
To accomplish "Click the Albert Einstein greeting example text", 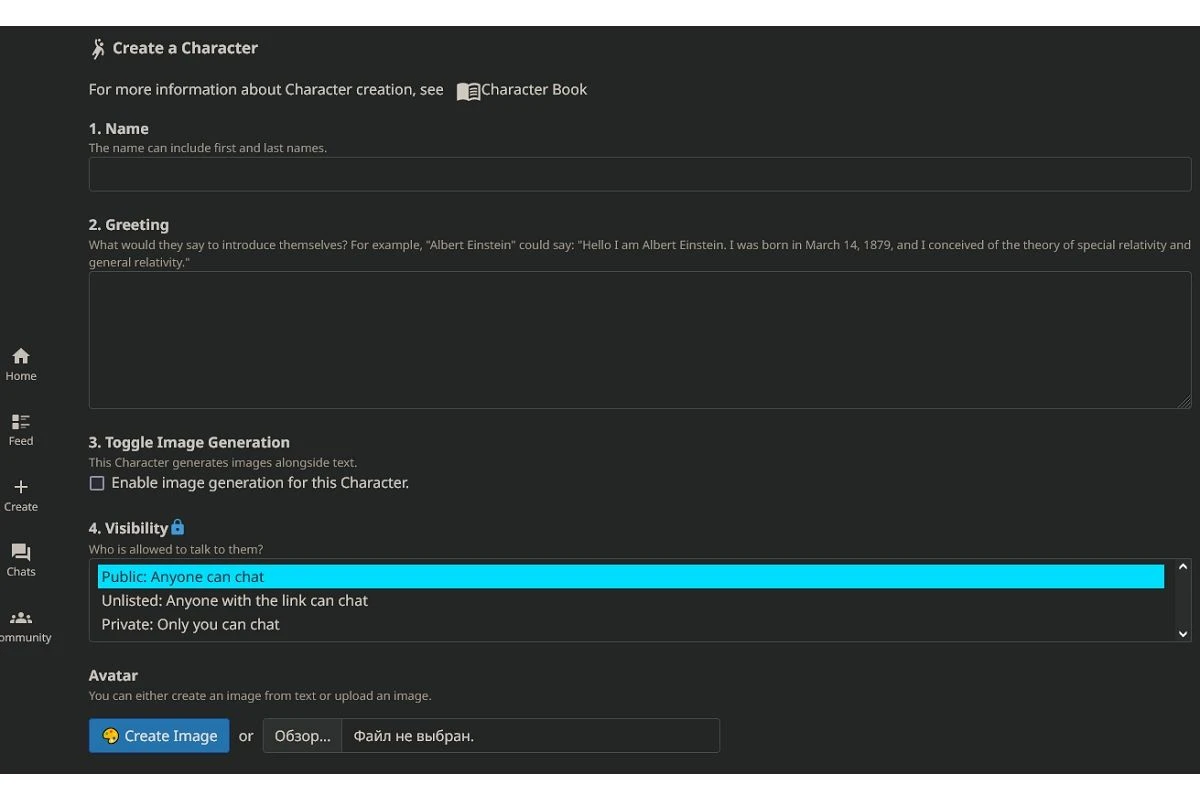I will coord(640,253).
